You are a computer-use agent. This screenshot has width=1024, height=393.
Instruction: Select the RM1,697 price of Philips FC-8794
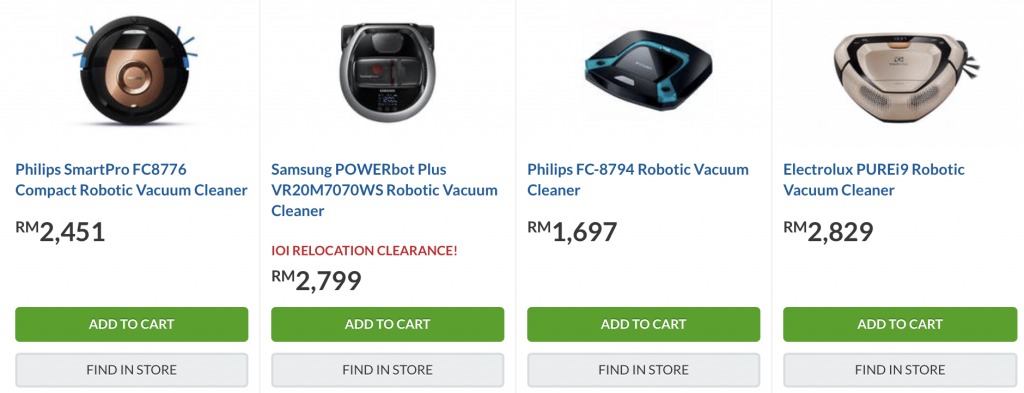point(572,232)
